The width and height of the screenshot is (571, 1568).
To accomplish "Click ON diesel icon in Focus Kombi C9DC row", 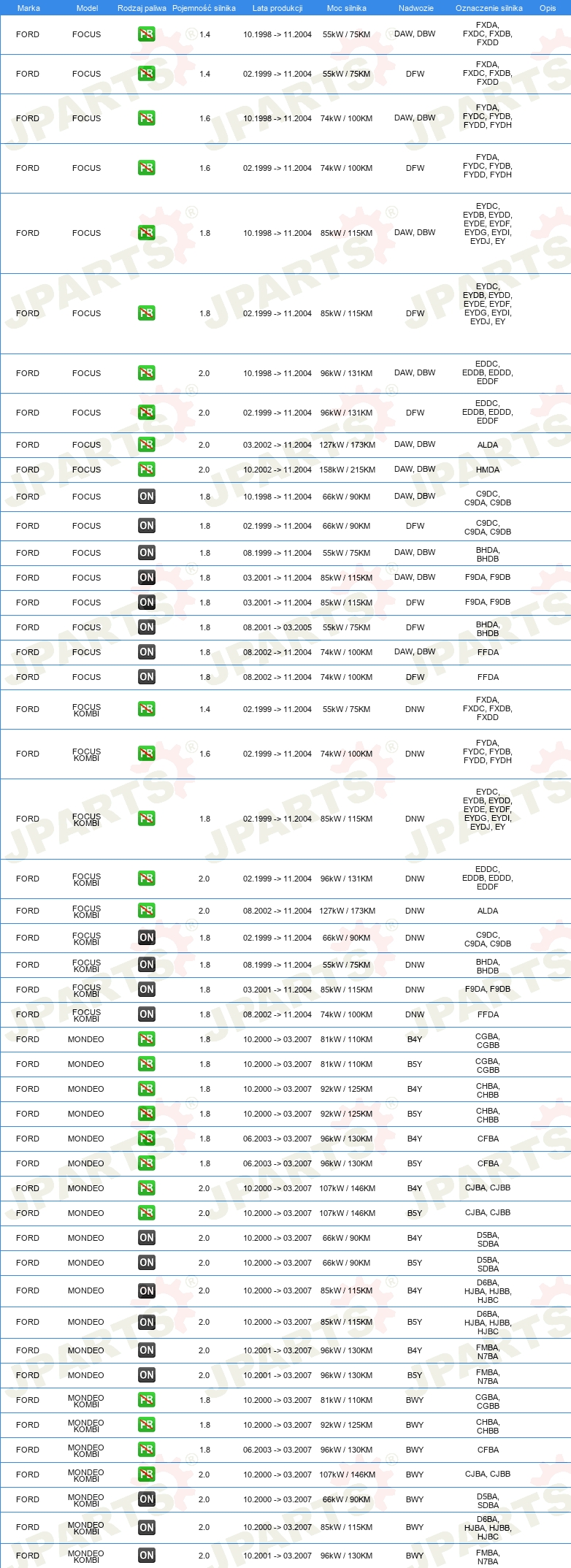I will tap(147, 938).
